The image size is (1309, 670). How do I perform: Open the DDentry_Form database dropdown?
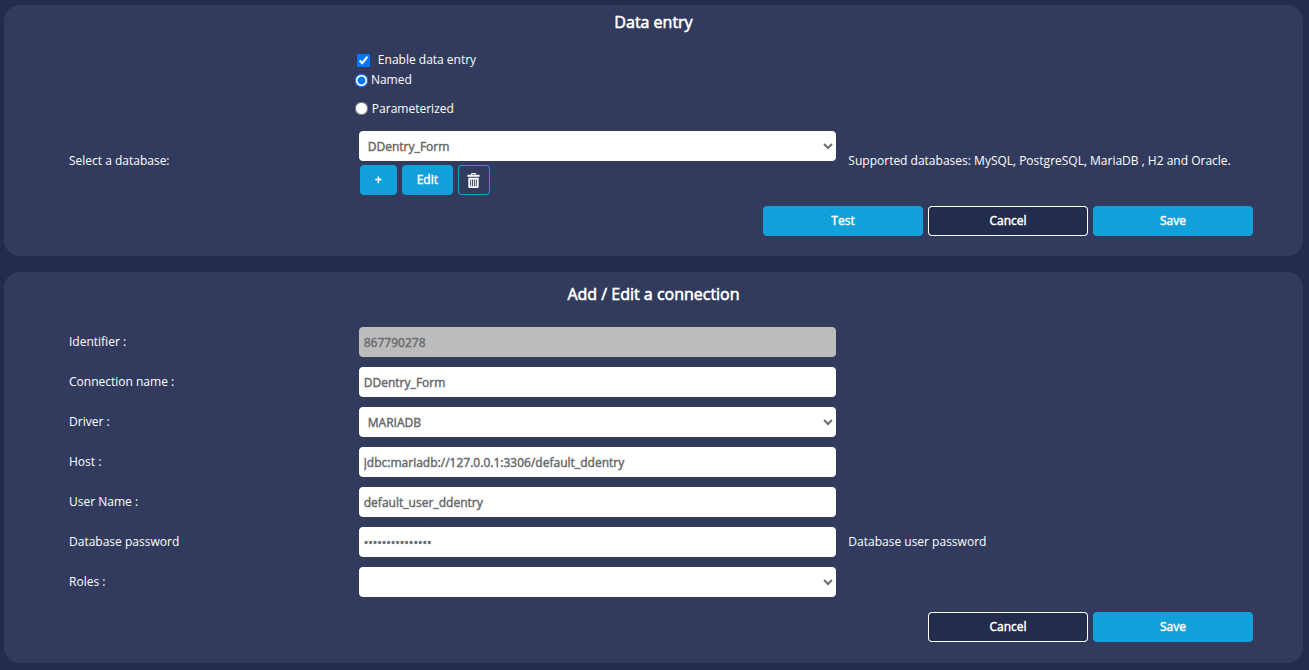click(x=596, y=146)
